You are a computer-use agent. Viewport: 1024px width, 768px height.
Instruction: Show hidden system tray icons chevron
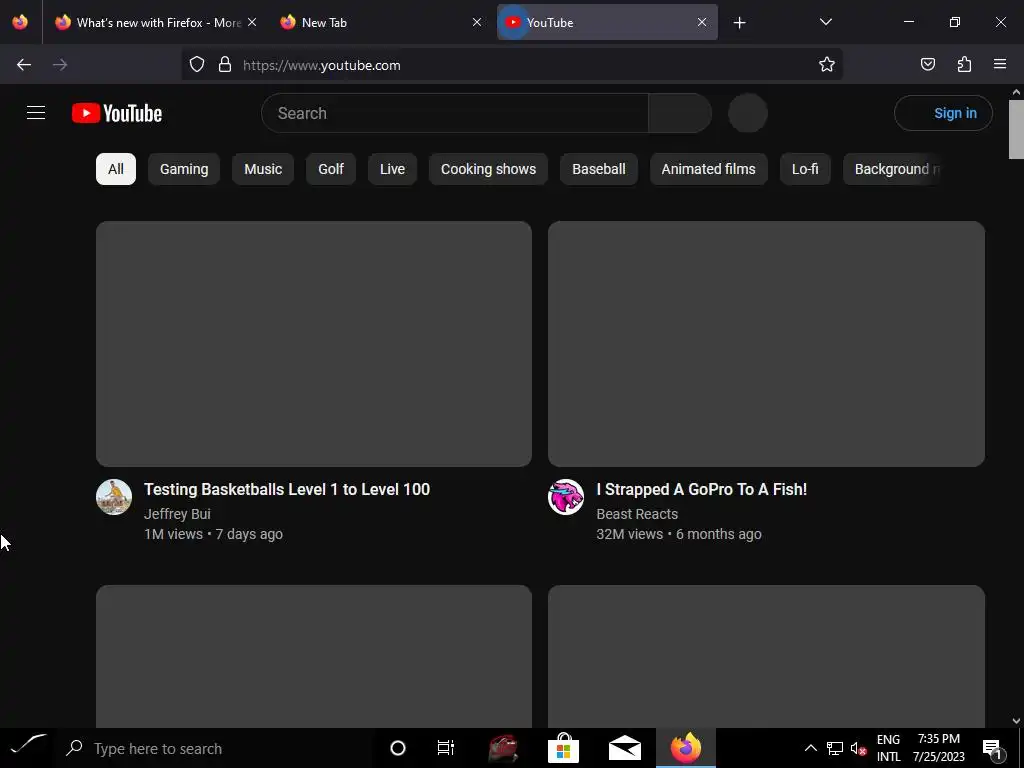pyautogui.click(x=810, y=748)
